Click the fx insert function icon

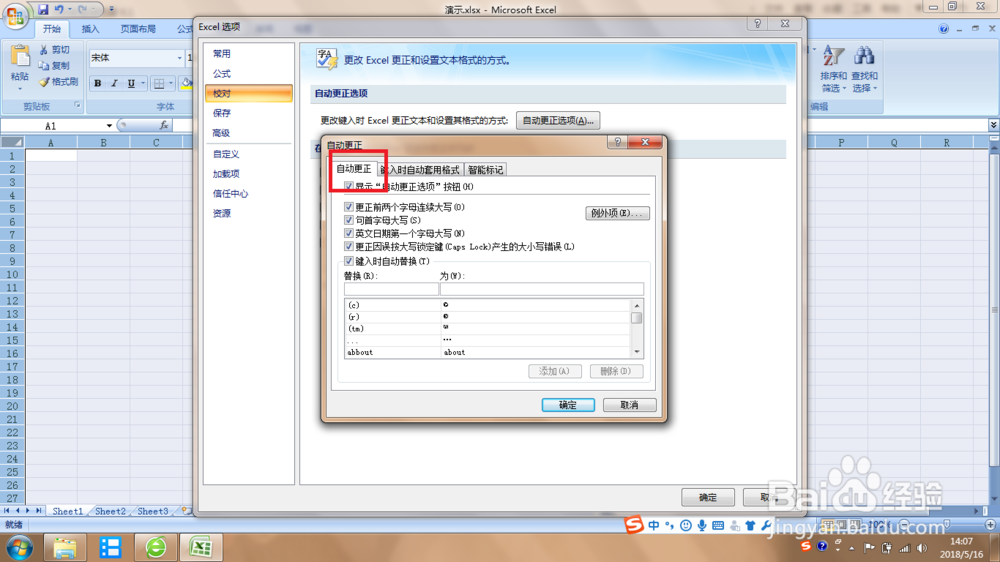point(164,126)
